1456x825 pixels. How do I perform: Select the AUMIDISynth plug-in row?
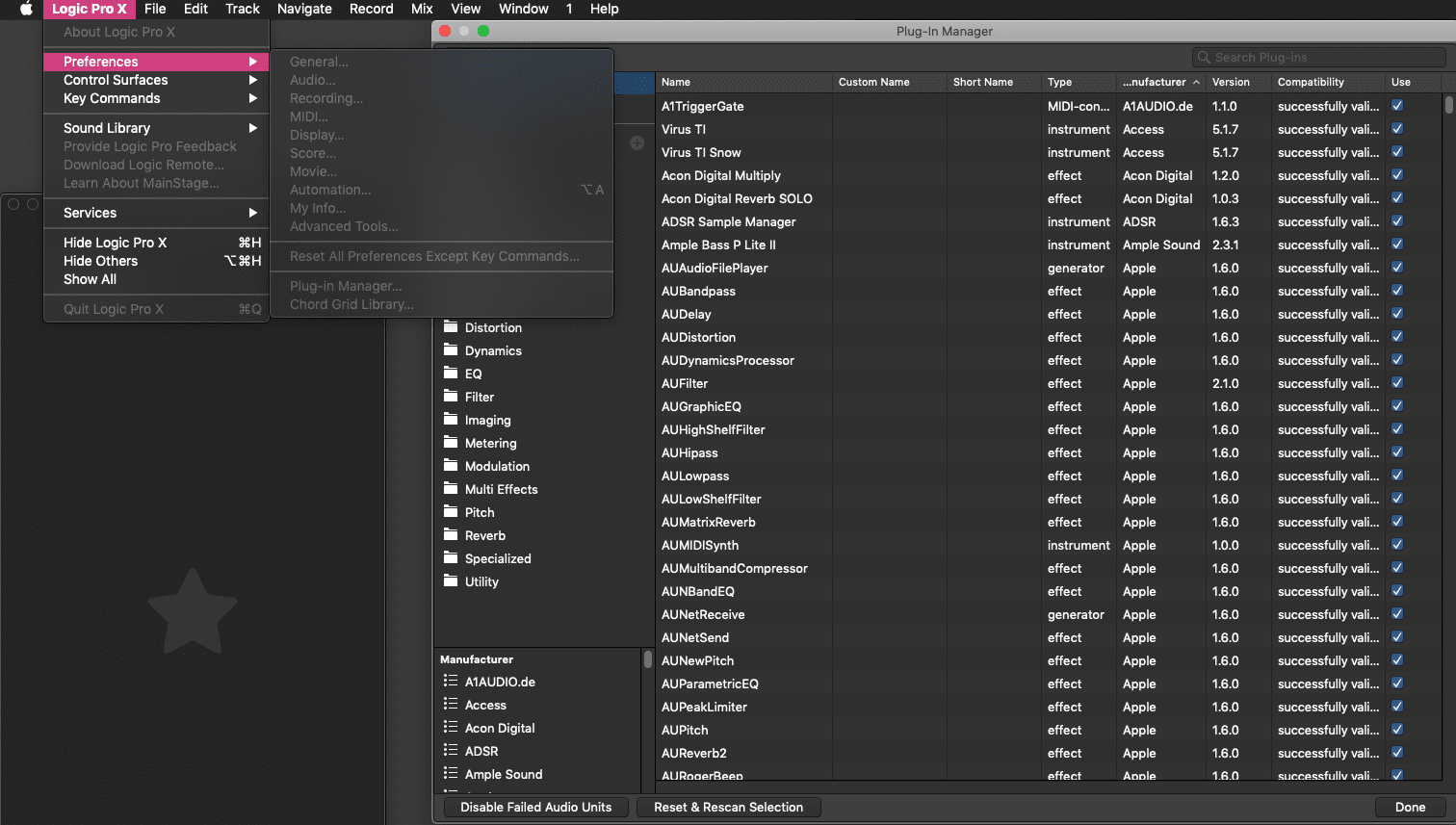coord(1050,545)
